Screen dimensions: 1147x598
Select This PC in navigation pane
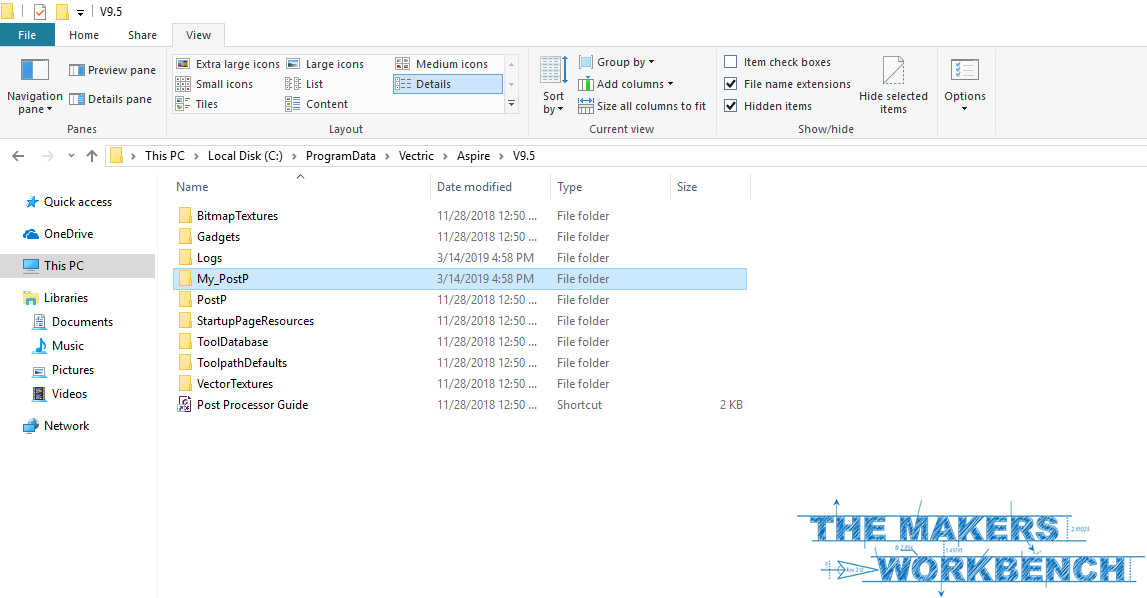click(78, 266)
